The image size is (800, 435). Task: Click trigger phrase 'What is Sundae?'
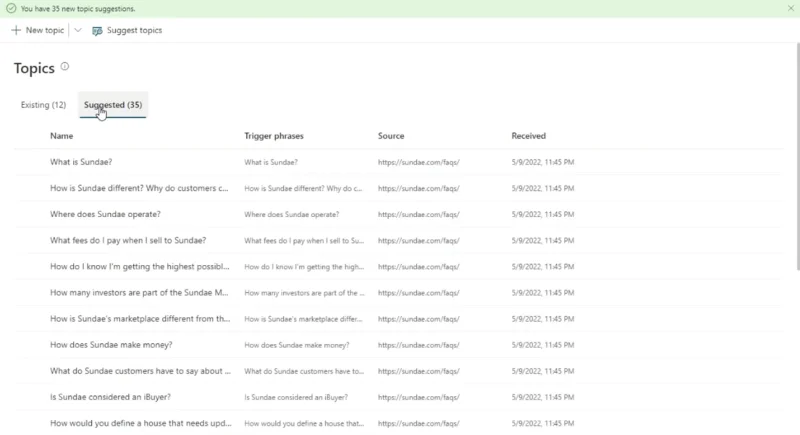270,162
